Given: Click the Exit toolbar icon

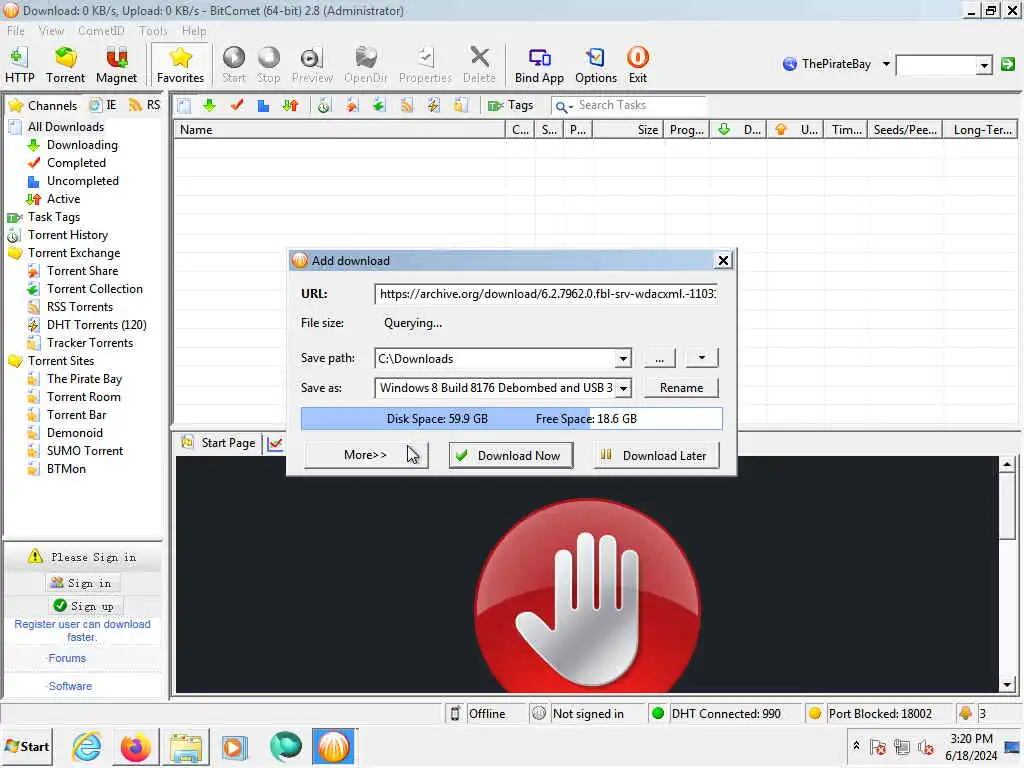Looking at the screenshot, I should click(x=637, y=65).
